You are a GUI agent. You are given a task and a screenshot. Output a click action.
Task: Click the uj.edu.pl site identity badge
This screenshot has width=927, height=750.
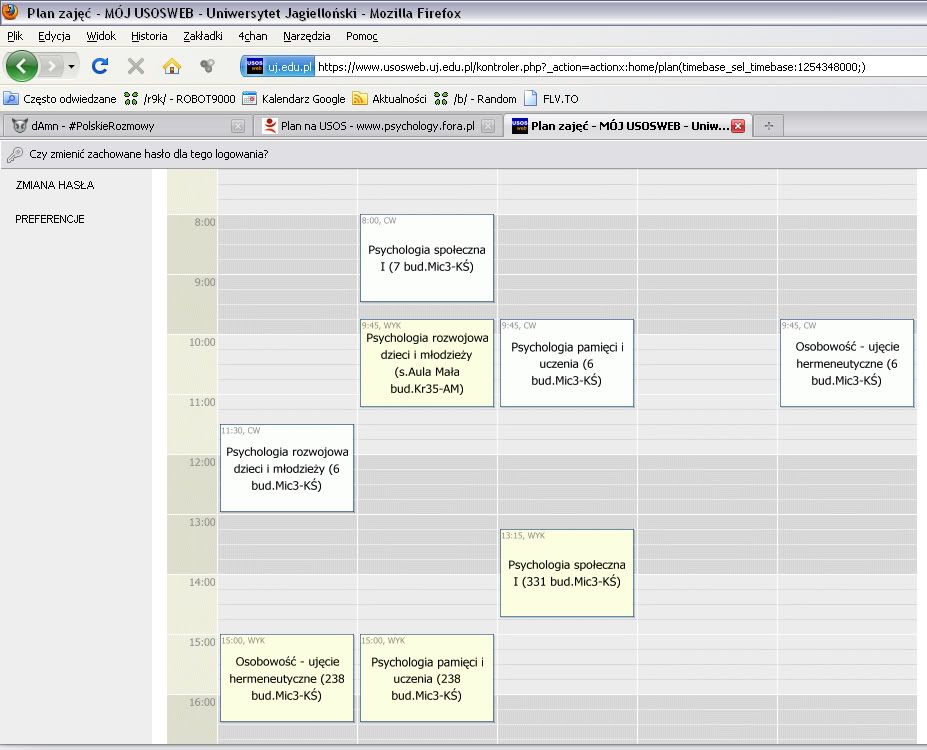coord(278,66)
